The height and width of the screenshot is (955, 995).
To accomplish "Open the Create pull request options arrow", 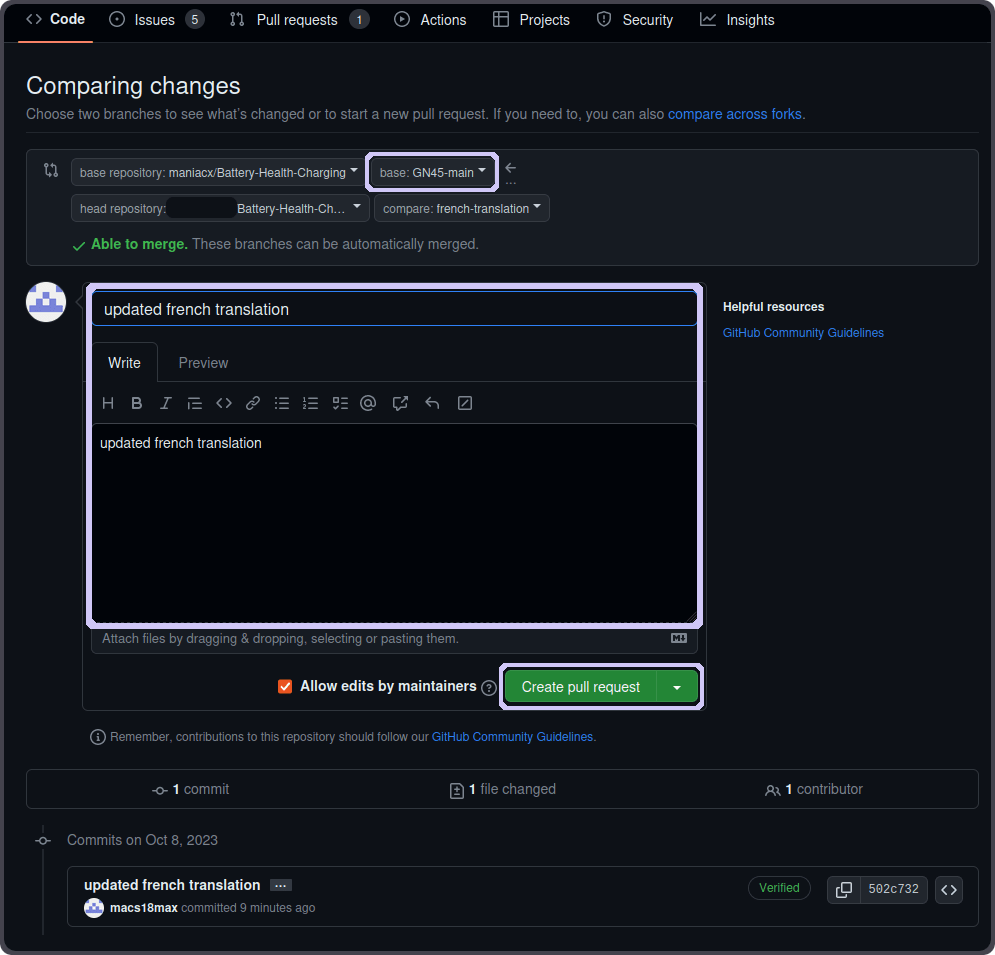I will (x=677, y=687).
